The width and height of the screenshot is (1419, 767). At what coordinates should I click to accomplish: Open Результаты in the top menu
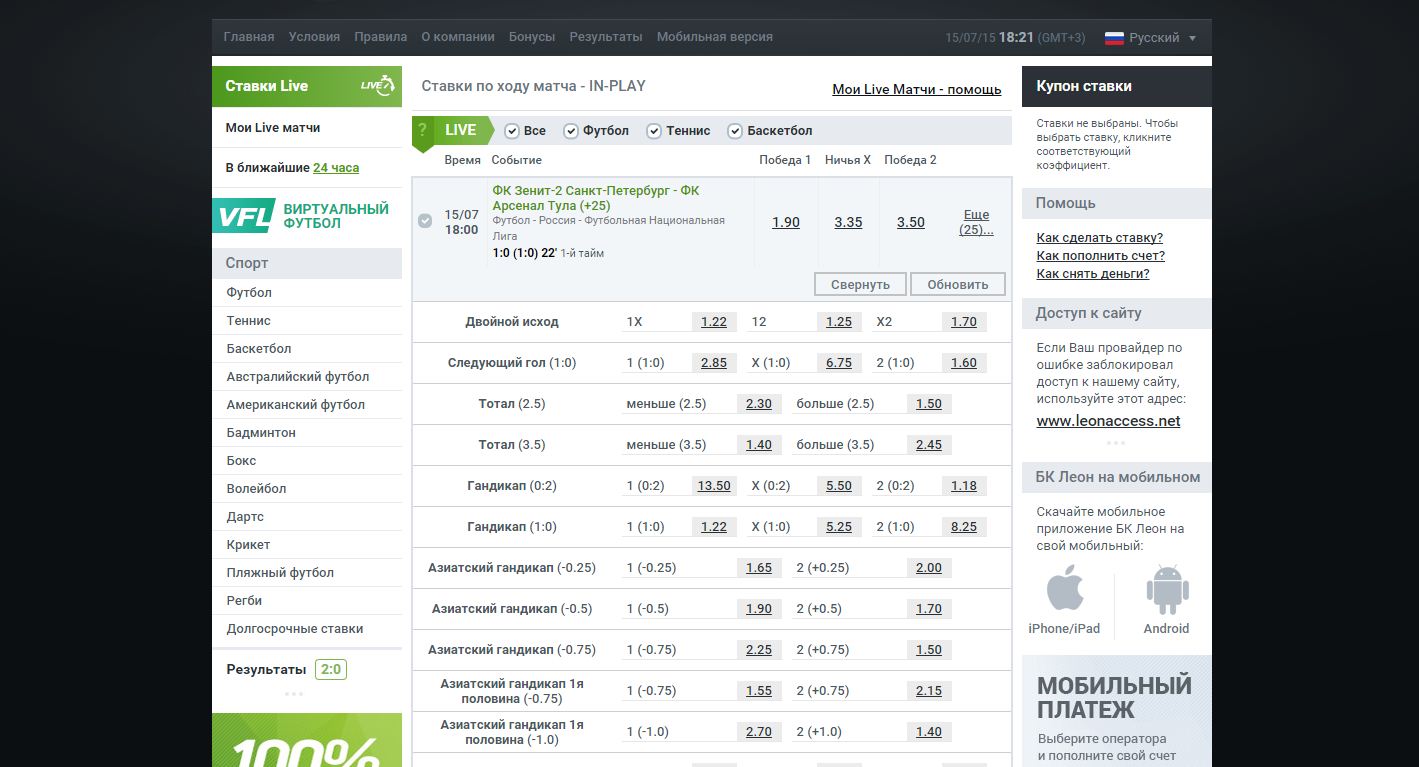[x=606, y=37]
